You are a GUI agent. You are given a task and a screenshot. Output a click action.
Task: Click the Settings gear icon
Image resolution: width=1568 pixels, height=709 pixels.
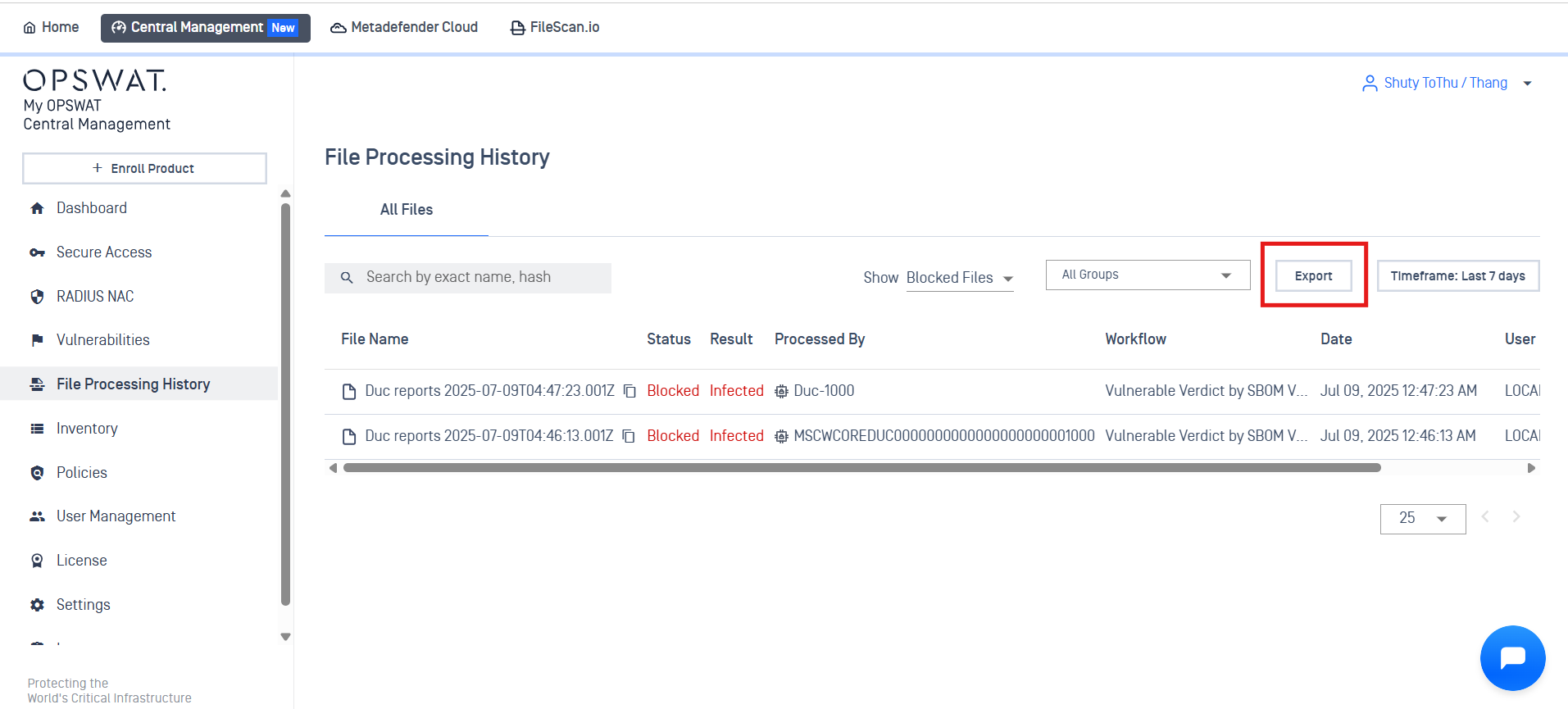pos(37,605)
